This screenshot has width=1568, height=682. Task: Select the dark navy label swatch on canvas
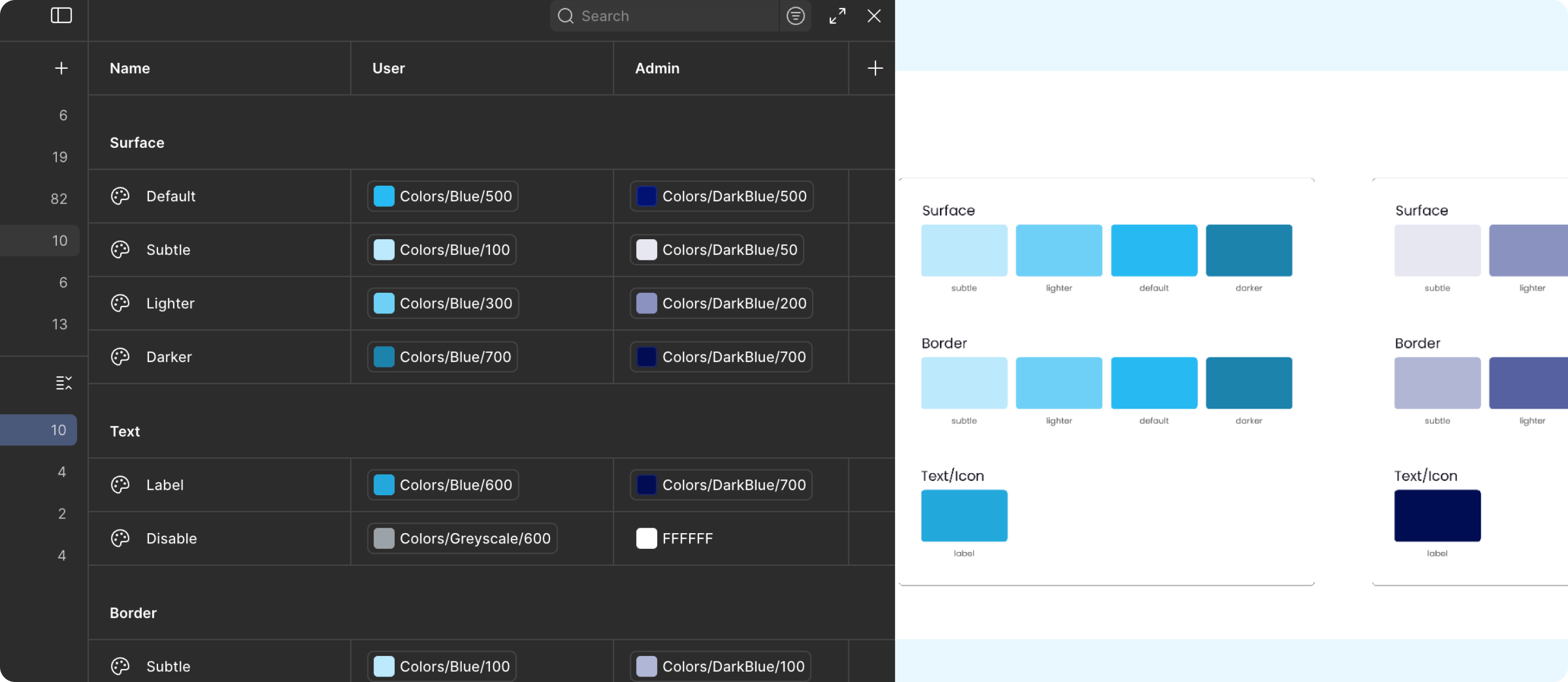pos(1437,515)
